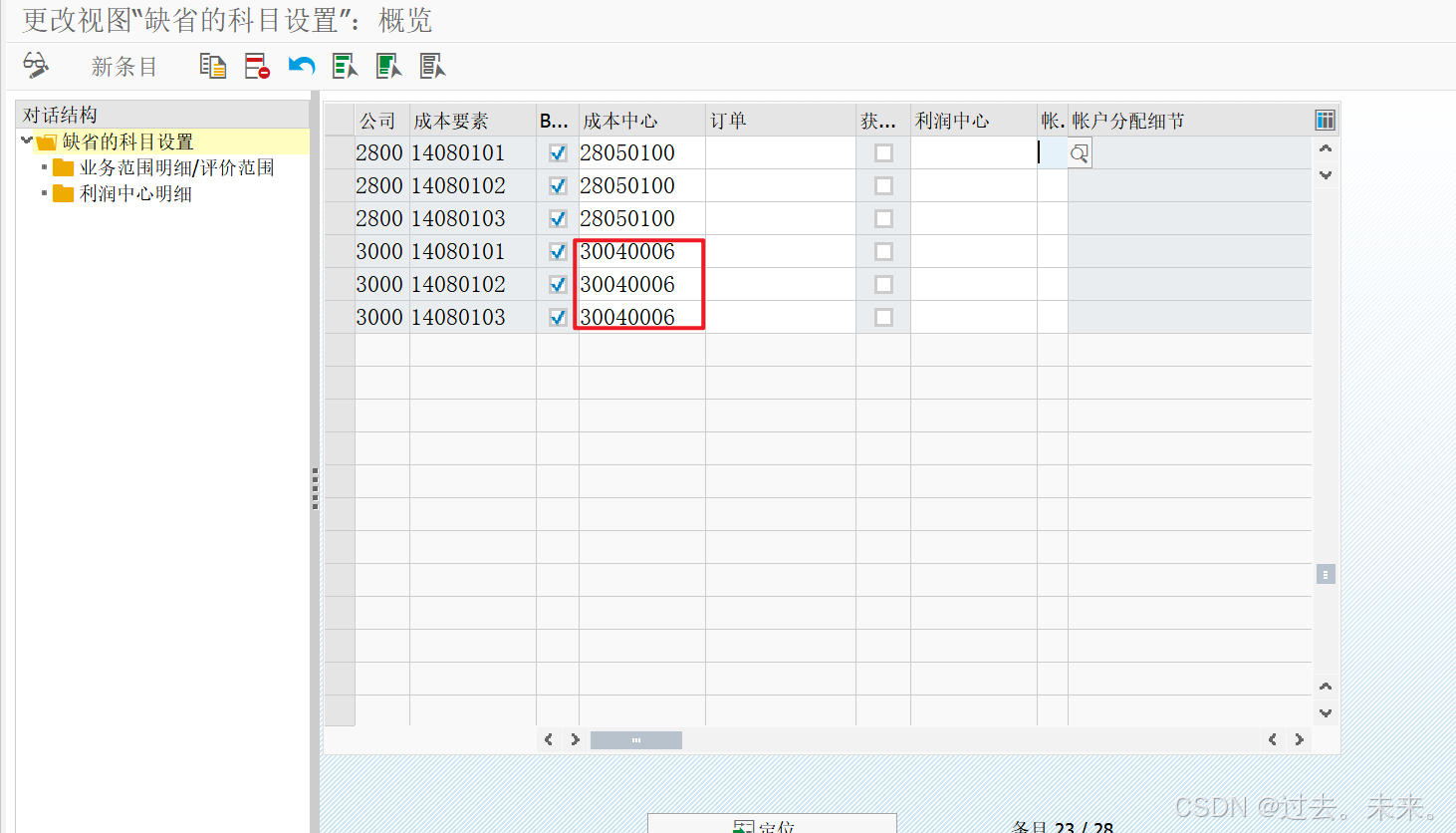Click the left arrow beside the horizontal scrollbar thumb
This screenshot has height=833, width=1456.
(x=549, y=739)
